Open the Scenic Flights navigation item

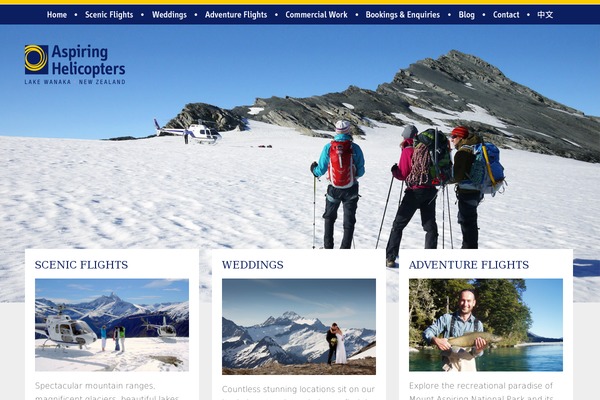click(x=109, y=15)
